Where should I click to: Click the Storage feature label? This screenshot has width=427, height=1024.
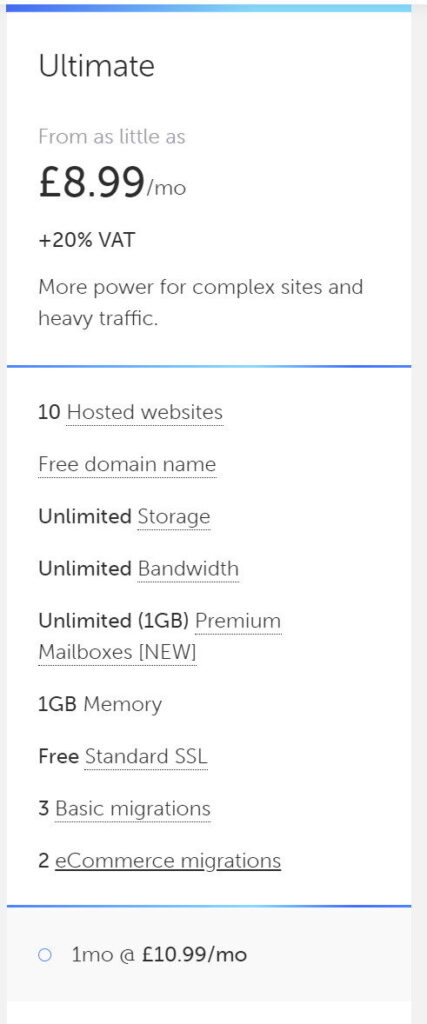(x=174, y=517)
